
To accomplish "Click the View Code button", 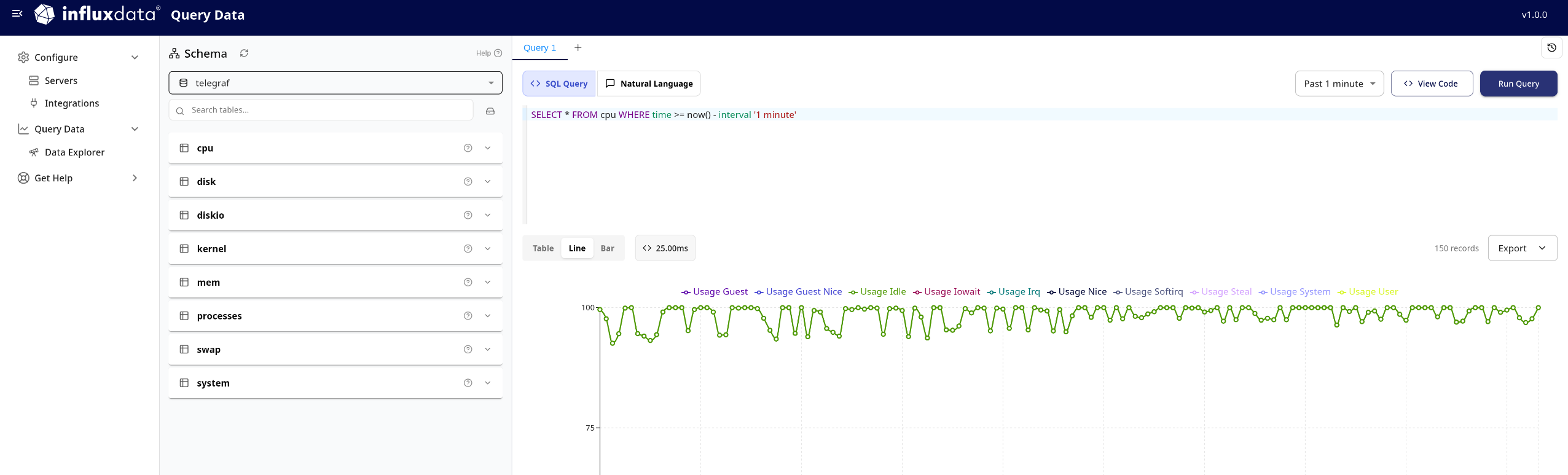I will (1431, 84).
